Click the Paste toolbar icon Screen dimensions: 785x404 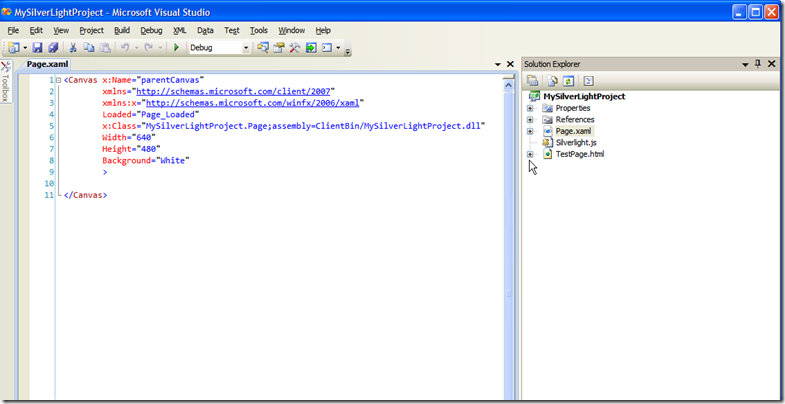[x=105, y=48]
